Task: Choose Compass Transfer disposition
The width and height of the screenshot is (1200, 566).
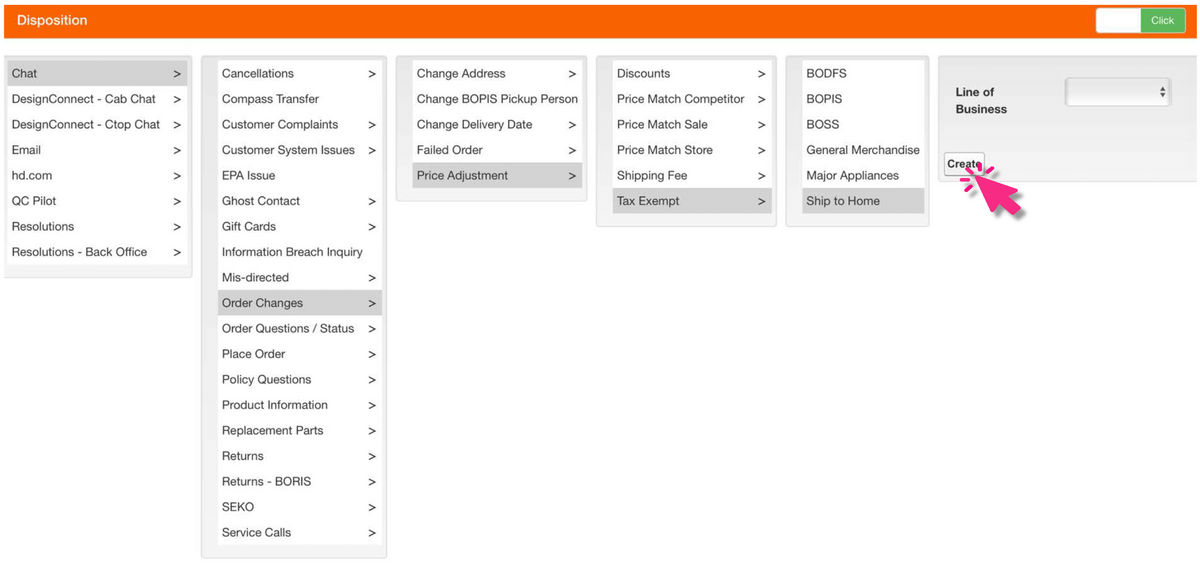Action: [270, 99]
